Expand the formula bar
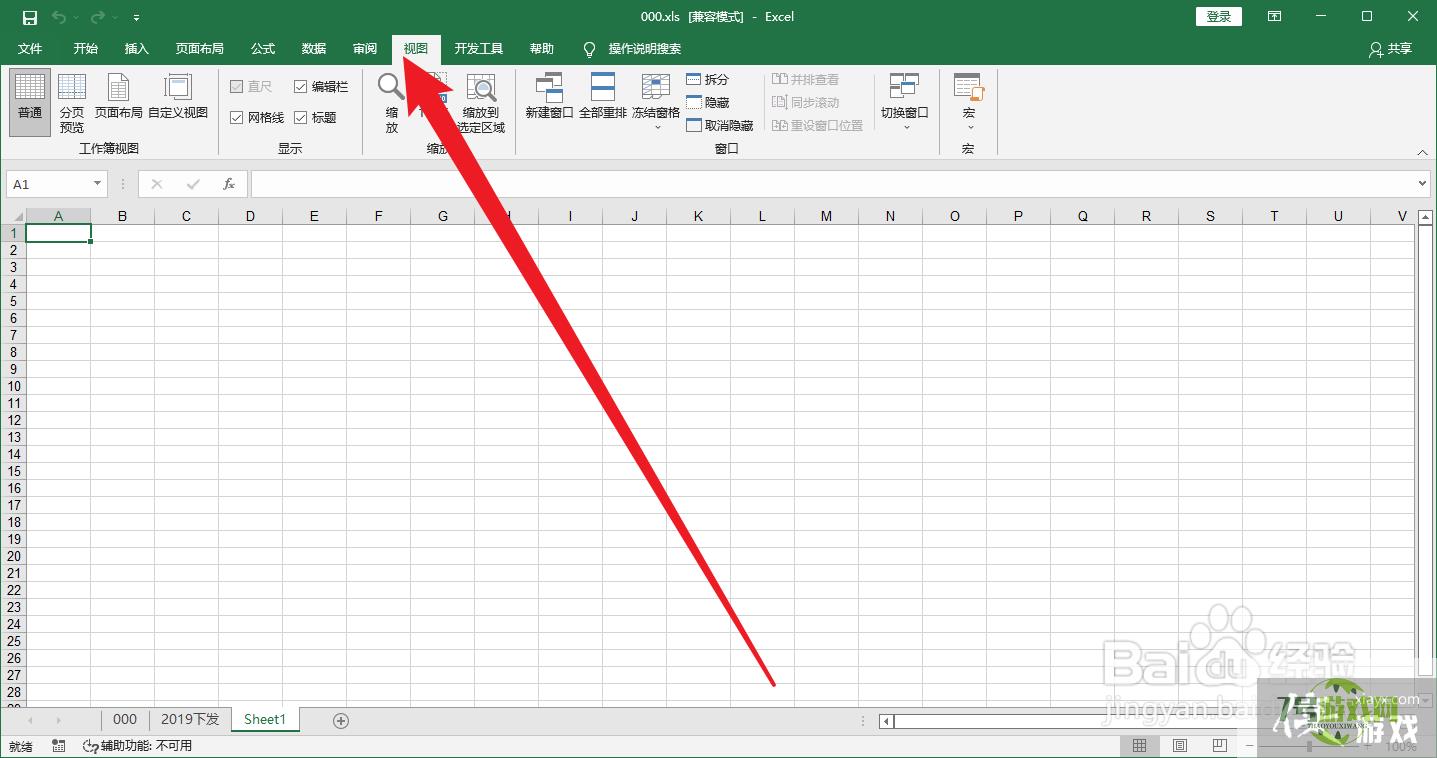The image size is (1437, 758). click(x=1424, y=184)
